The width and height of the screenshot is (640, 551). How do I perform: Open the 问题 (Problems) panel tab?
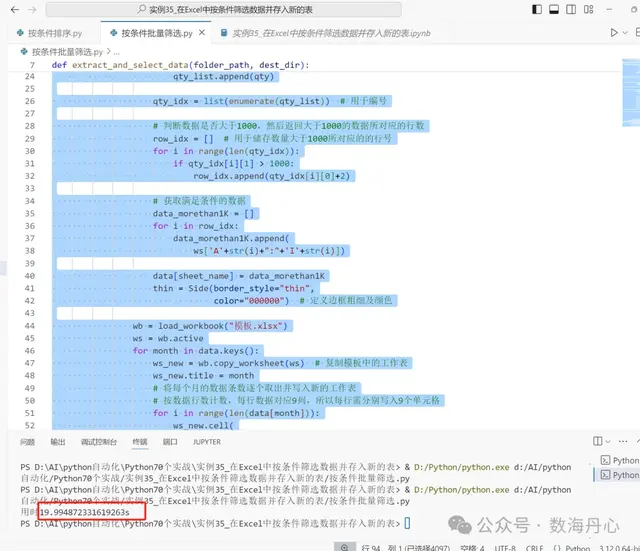tap(27, 442)
